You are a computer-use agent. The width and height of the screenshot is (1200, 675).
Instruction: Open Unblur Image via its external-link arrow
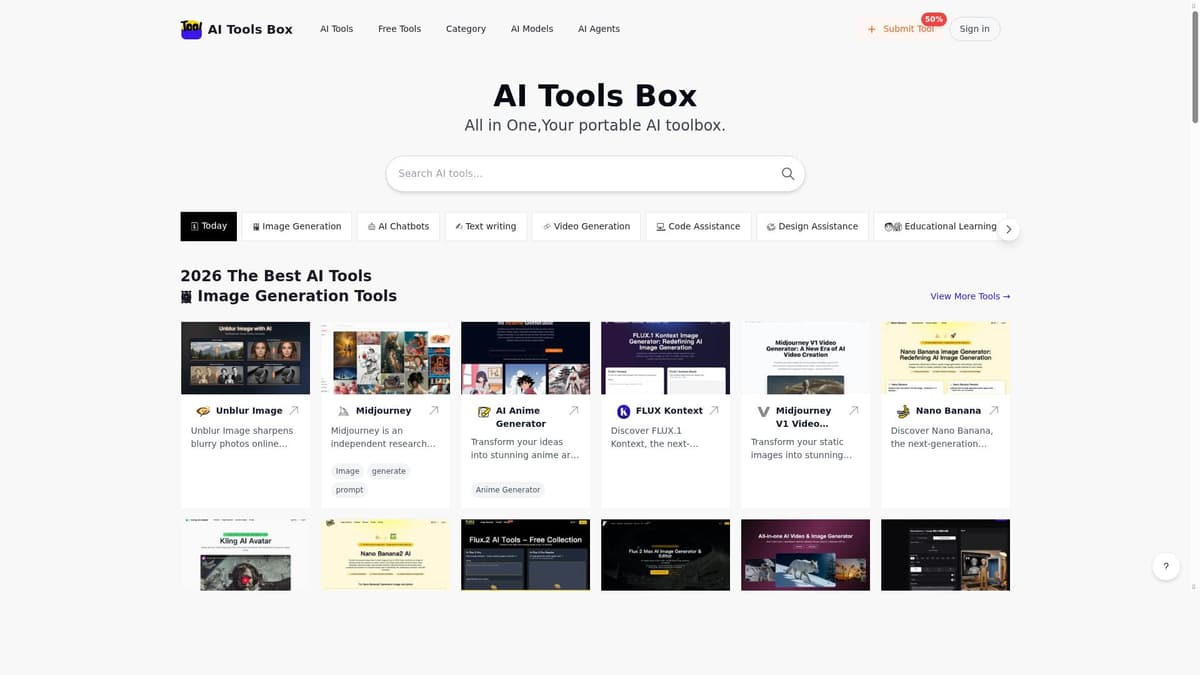pos(295,408)
